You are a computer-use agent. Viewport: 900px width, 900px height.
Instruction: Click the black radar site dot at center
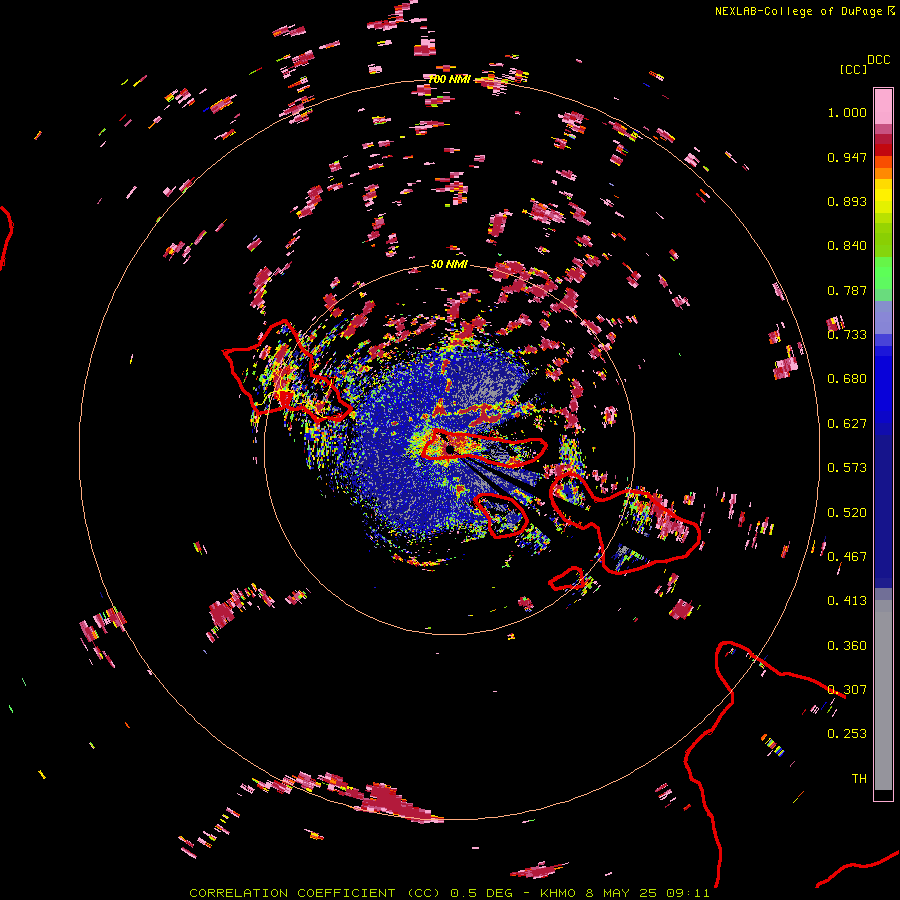point(450,448)
